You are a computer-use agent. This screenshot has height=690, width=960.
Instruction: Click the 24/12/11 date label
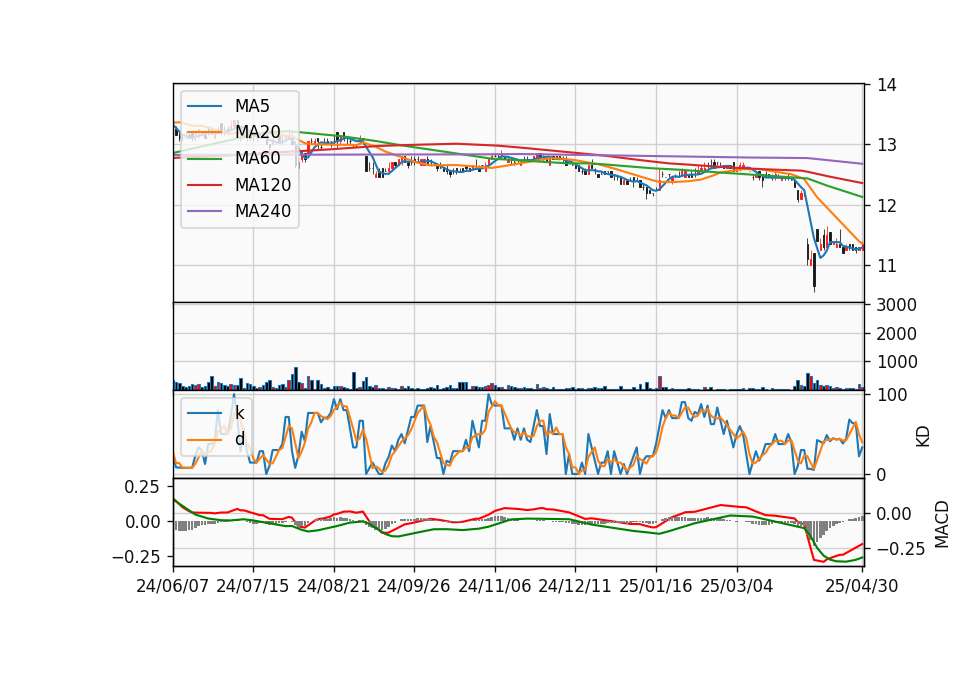pyautogui.click(x=575, y=586)
